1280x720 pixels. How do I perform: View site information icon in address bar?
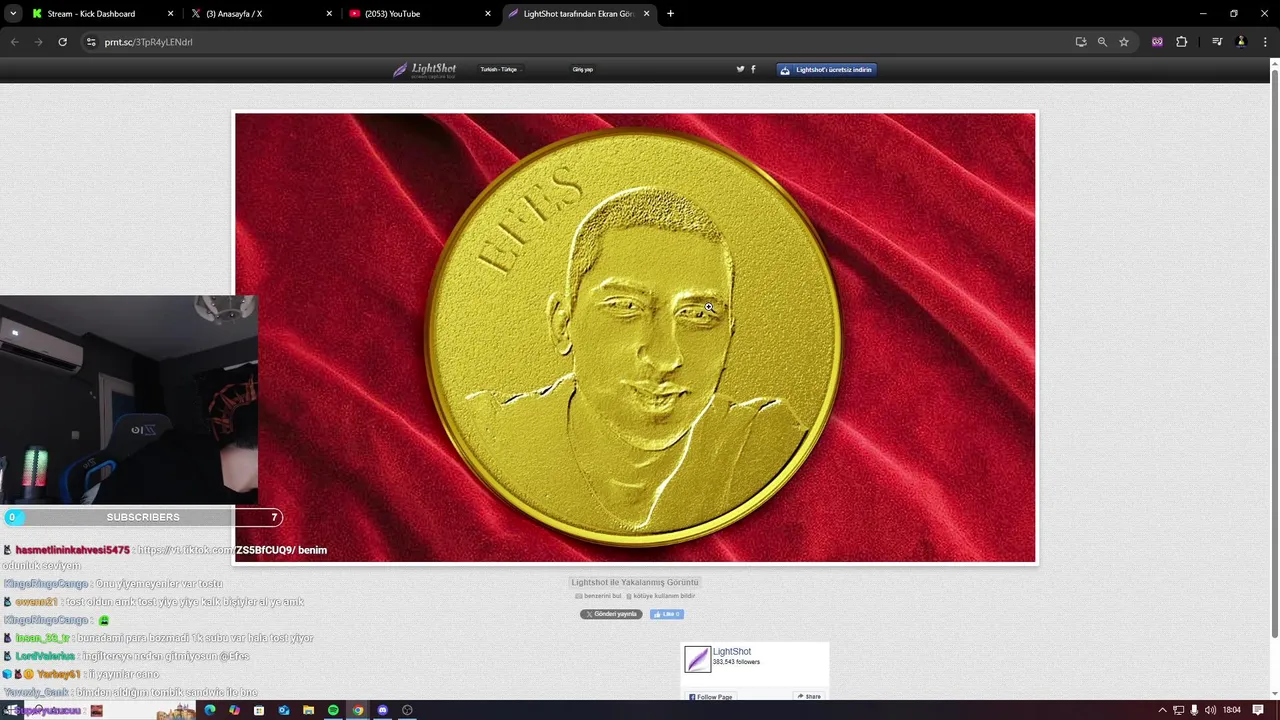[x=91, y=42]
